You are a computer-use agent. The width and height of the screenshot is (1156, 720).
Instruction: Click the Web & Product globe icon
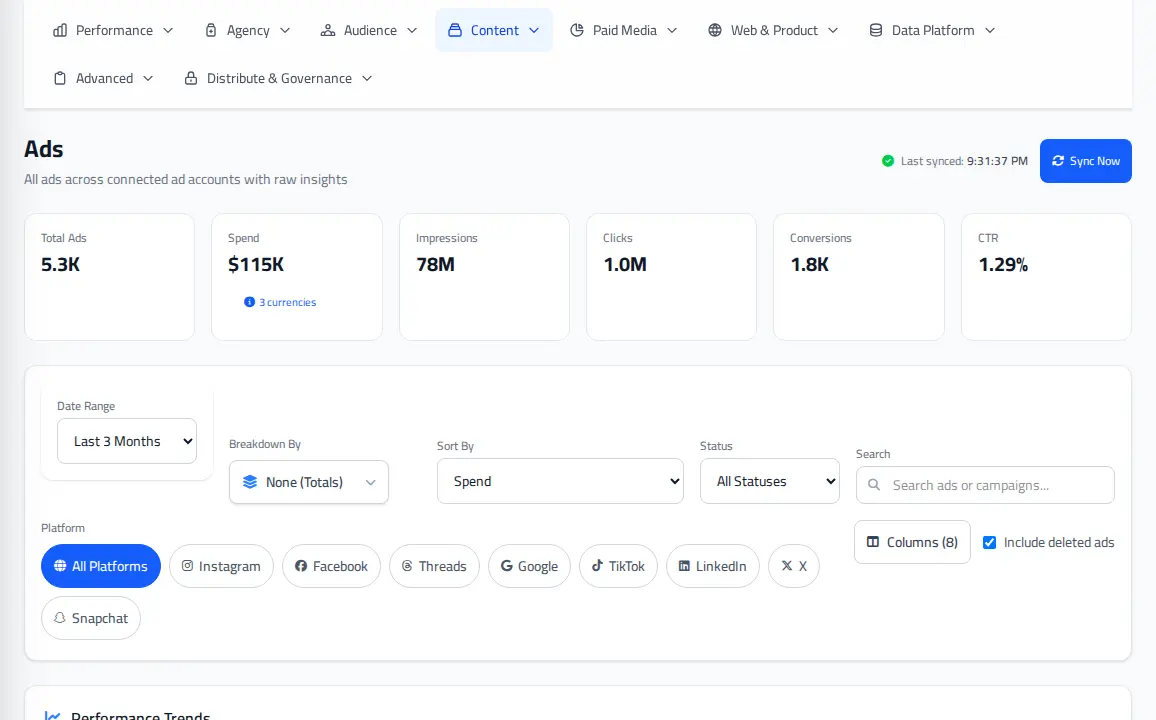point(714,30)
